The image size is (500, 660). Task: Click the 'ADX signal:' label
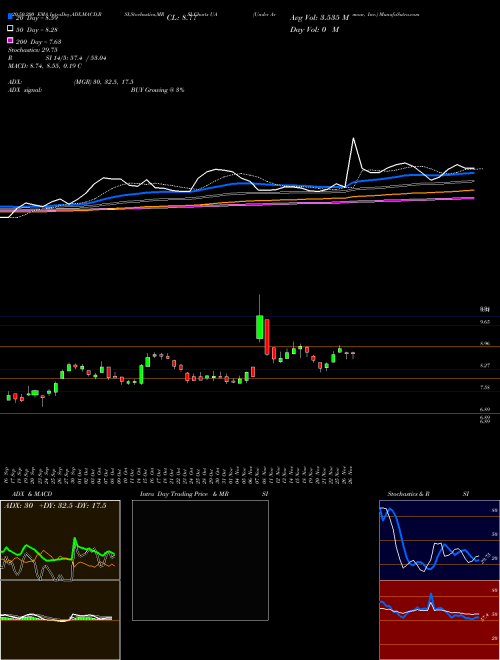tap(25, 90)
